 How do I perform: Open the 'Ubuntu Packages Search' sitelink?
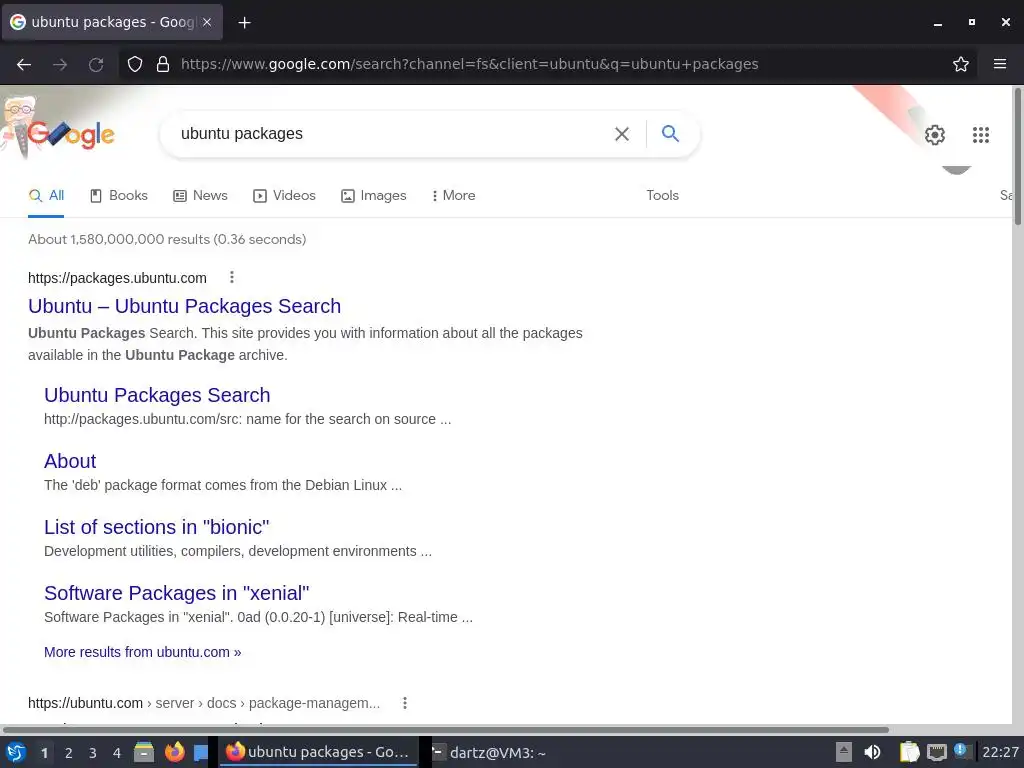click(x=157, y=395)
